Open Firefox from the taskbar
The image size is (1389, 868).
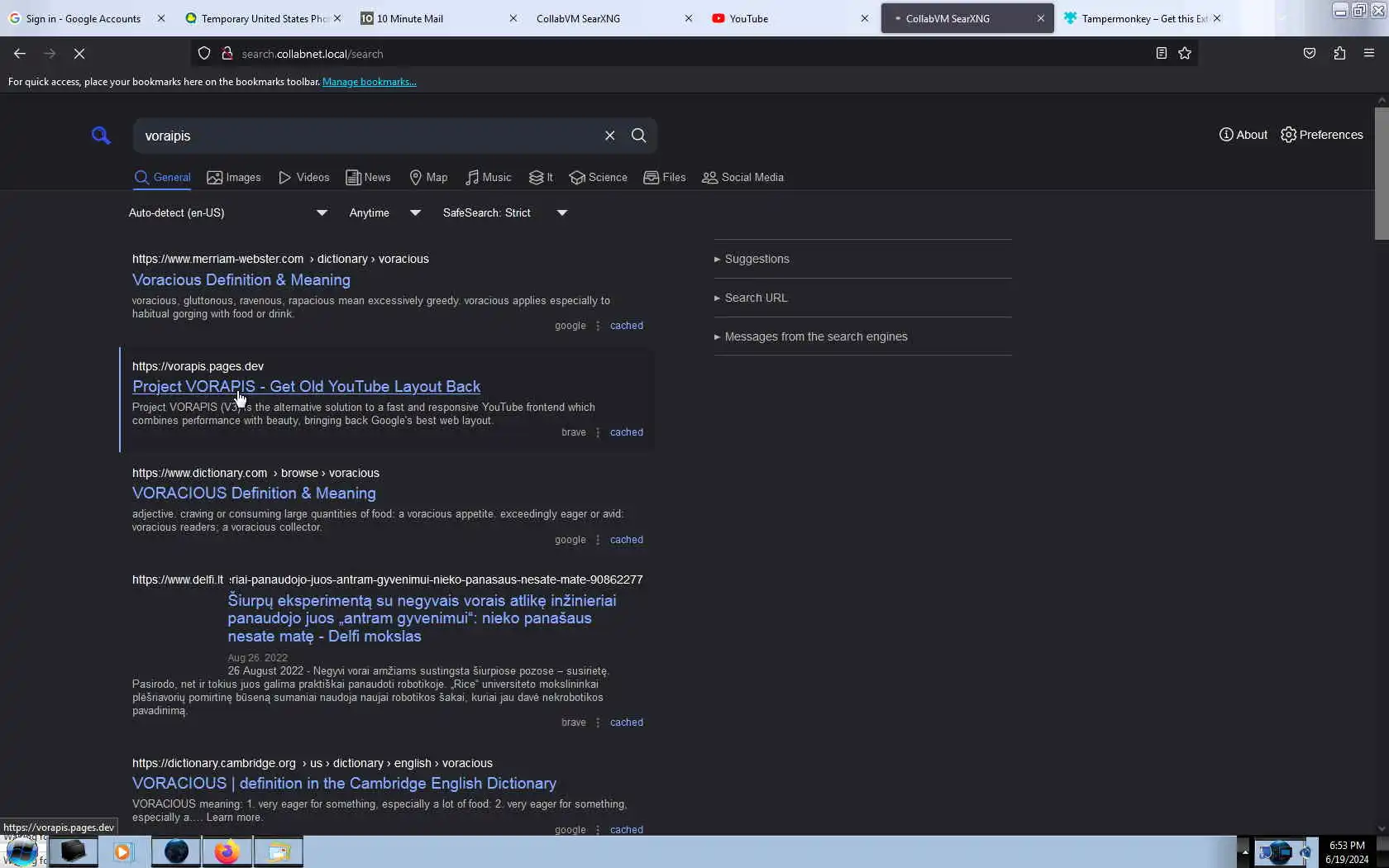point(227,851)
